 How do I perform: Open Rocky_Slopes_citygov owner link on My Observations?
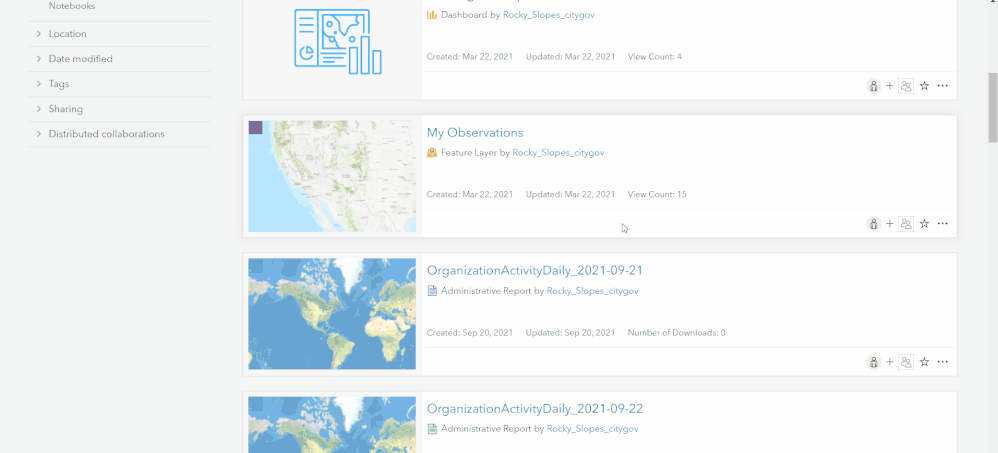(x=558, y=153)
